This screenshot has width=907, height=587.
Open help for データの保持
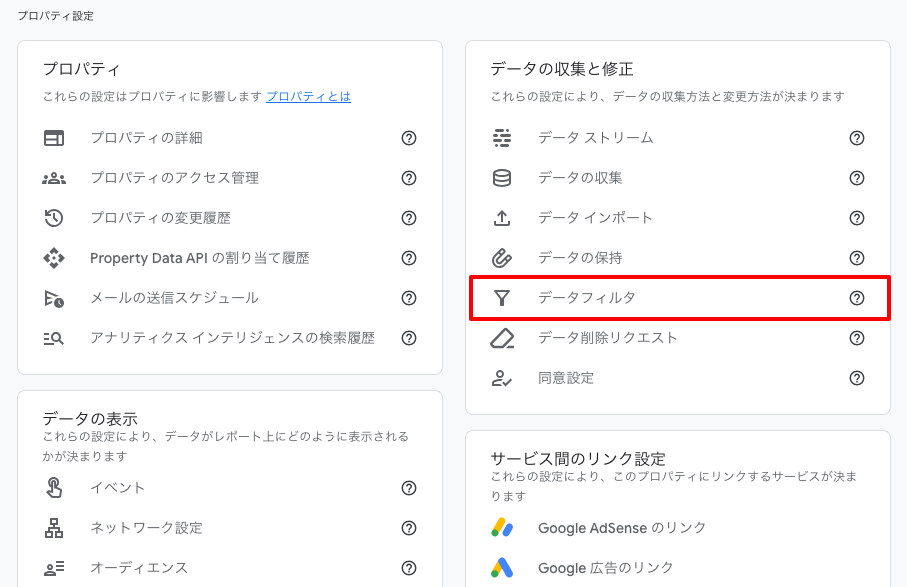pos(857,258)
